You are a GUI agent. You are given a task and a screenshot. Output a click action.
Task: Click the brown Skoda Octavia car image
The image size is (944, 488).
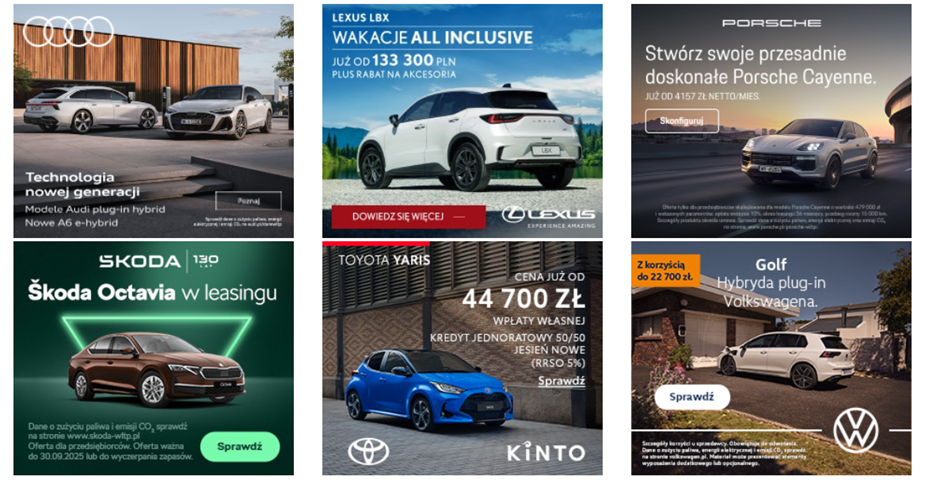point(157,369)
